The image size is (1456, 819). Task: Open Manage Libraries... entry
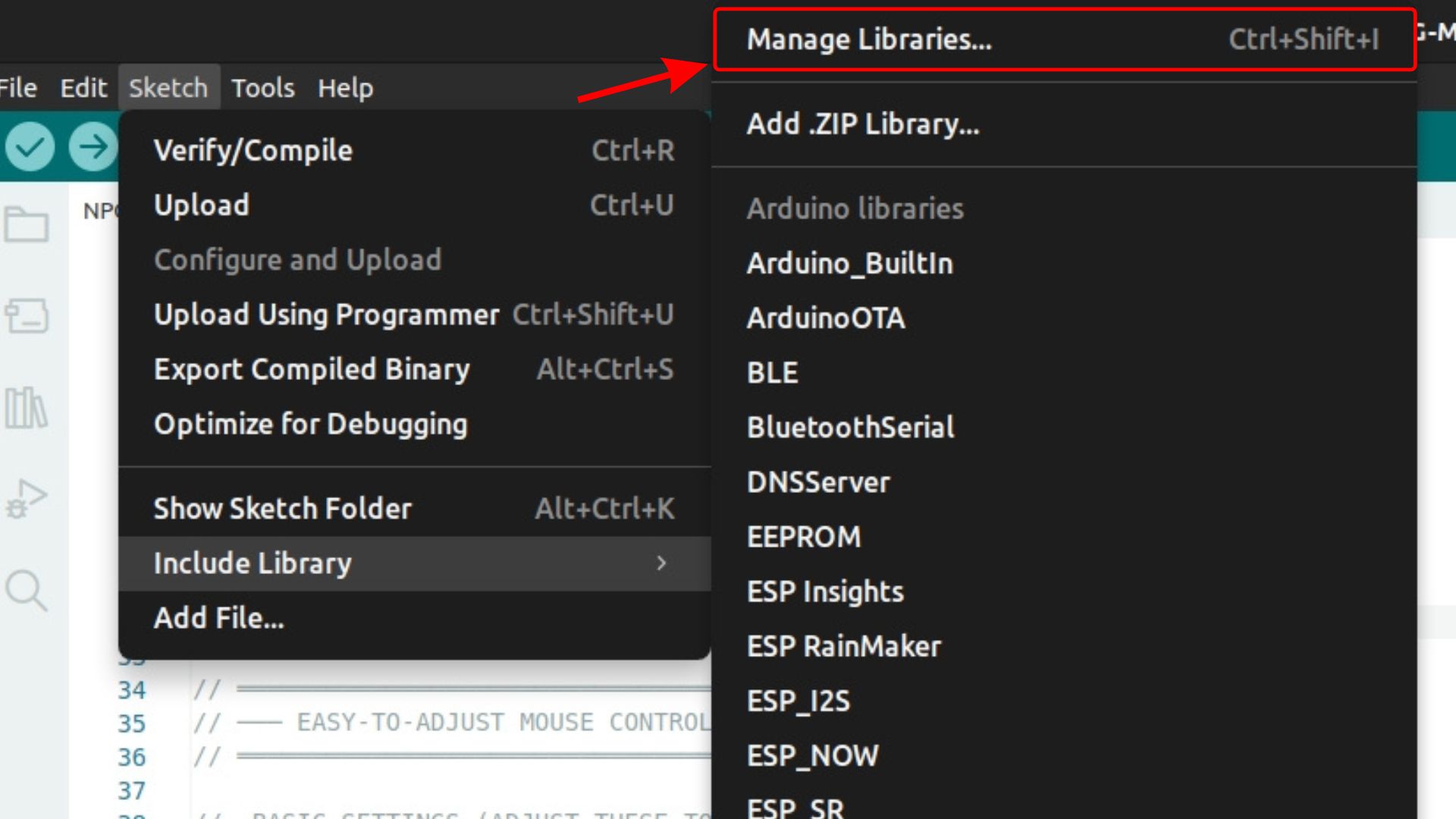1065,39
